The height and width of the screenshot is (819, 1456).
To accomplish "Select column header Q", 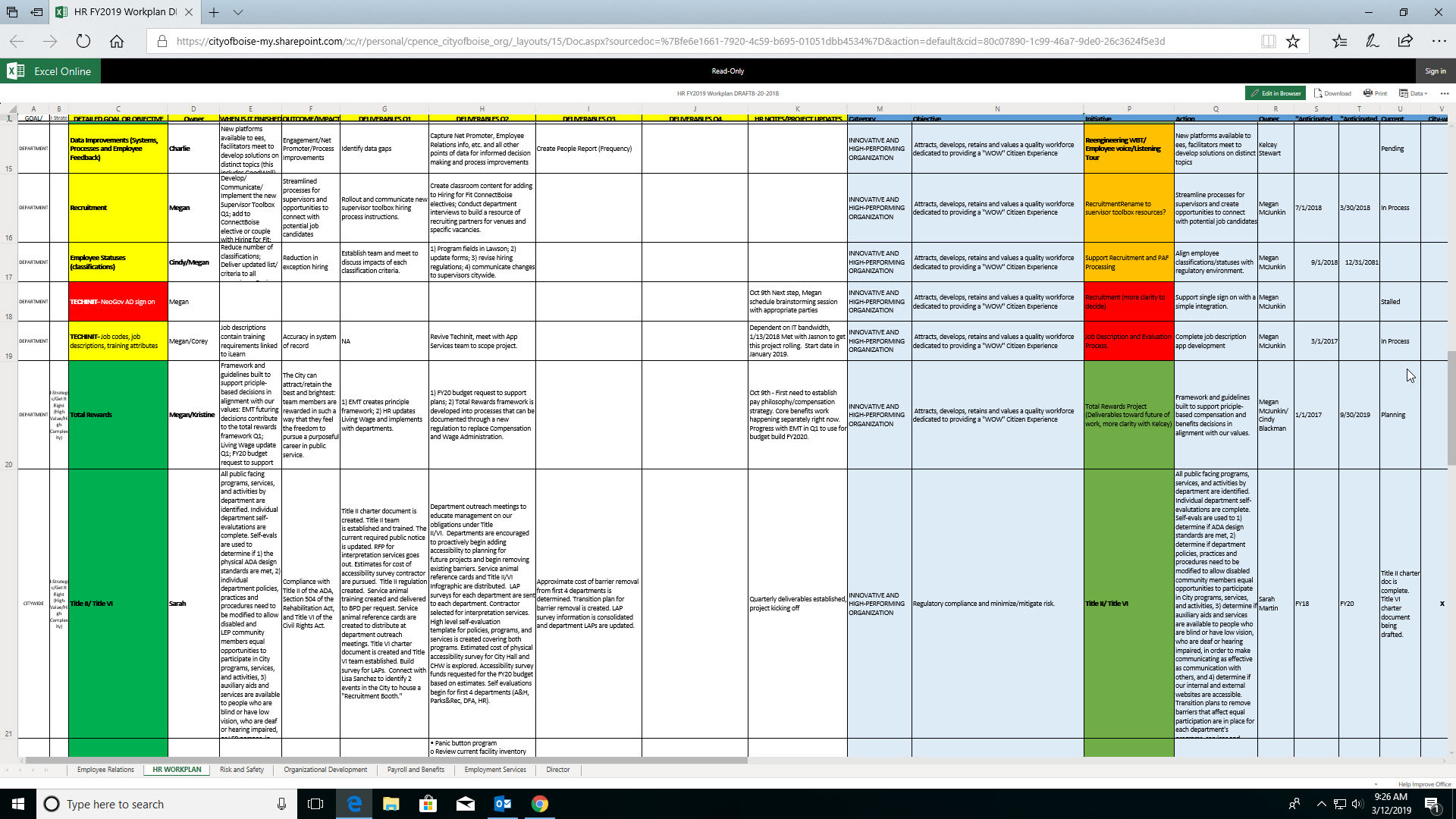I will [1216, 109].
